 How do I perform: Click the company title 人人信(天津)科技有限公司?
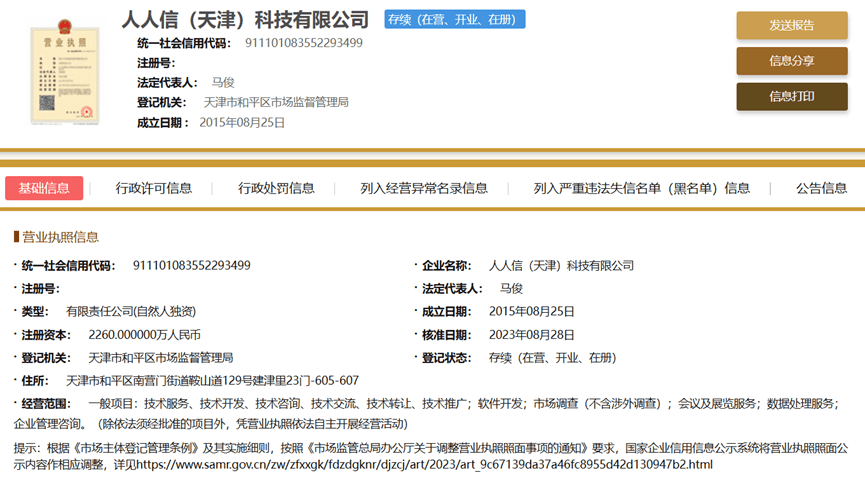point(245,20)
